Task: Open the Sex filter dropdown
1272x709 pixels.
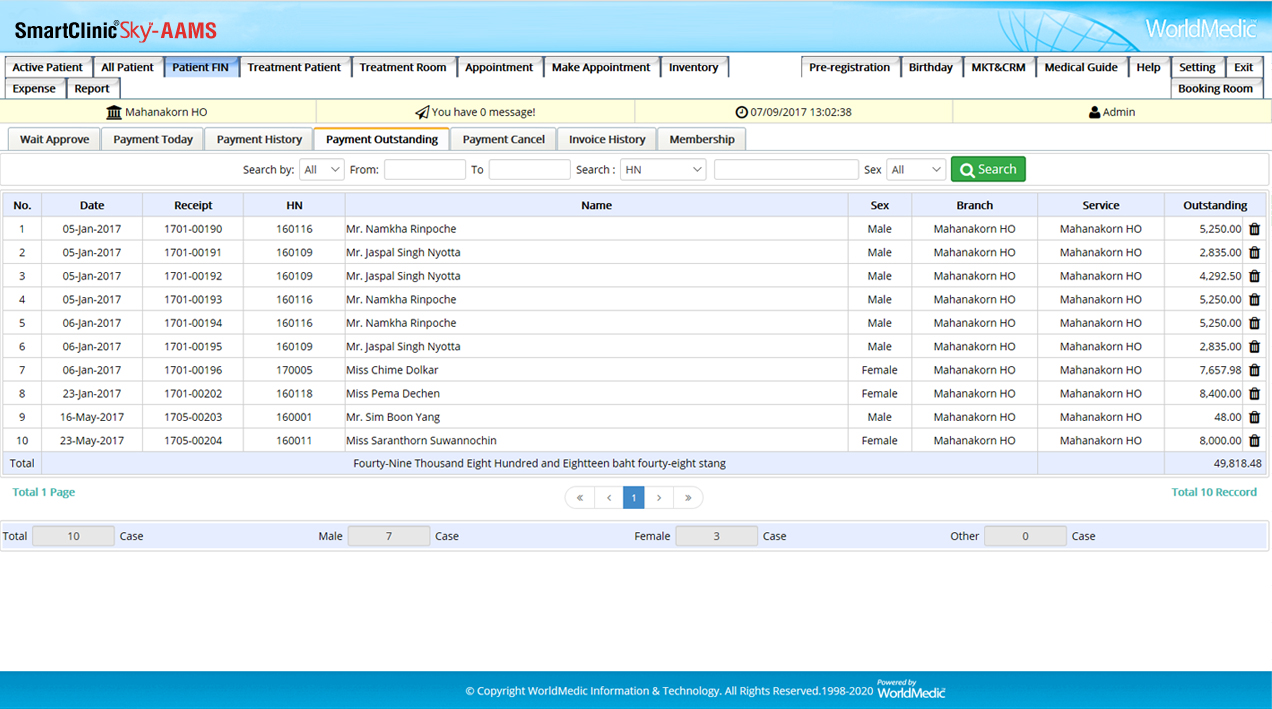Action: [x=916, y=170]
